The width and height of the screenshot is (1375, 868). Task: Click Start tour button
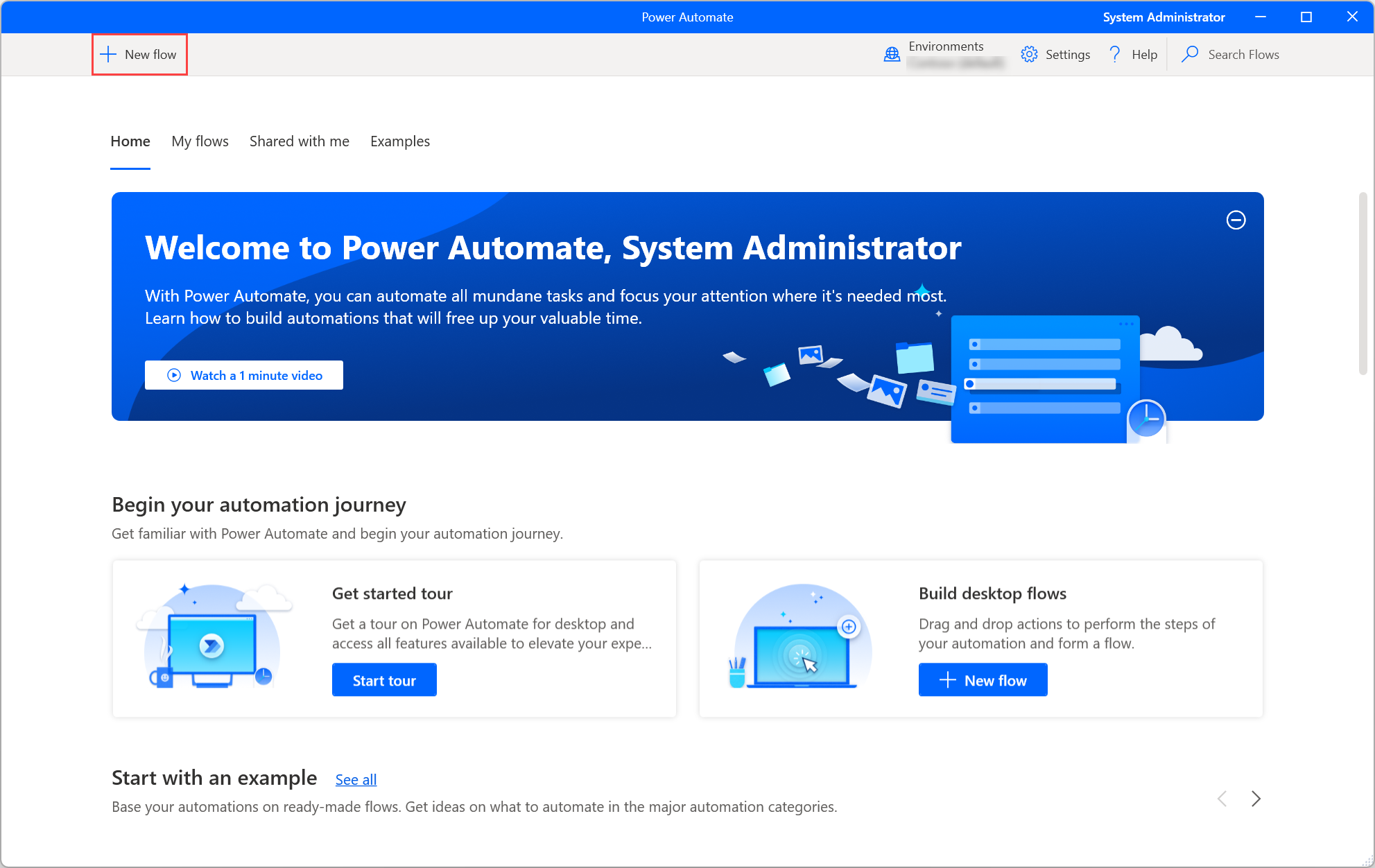(385, 680)
